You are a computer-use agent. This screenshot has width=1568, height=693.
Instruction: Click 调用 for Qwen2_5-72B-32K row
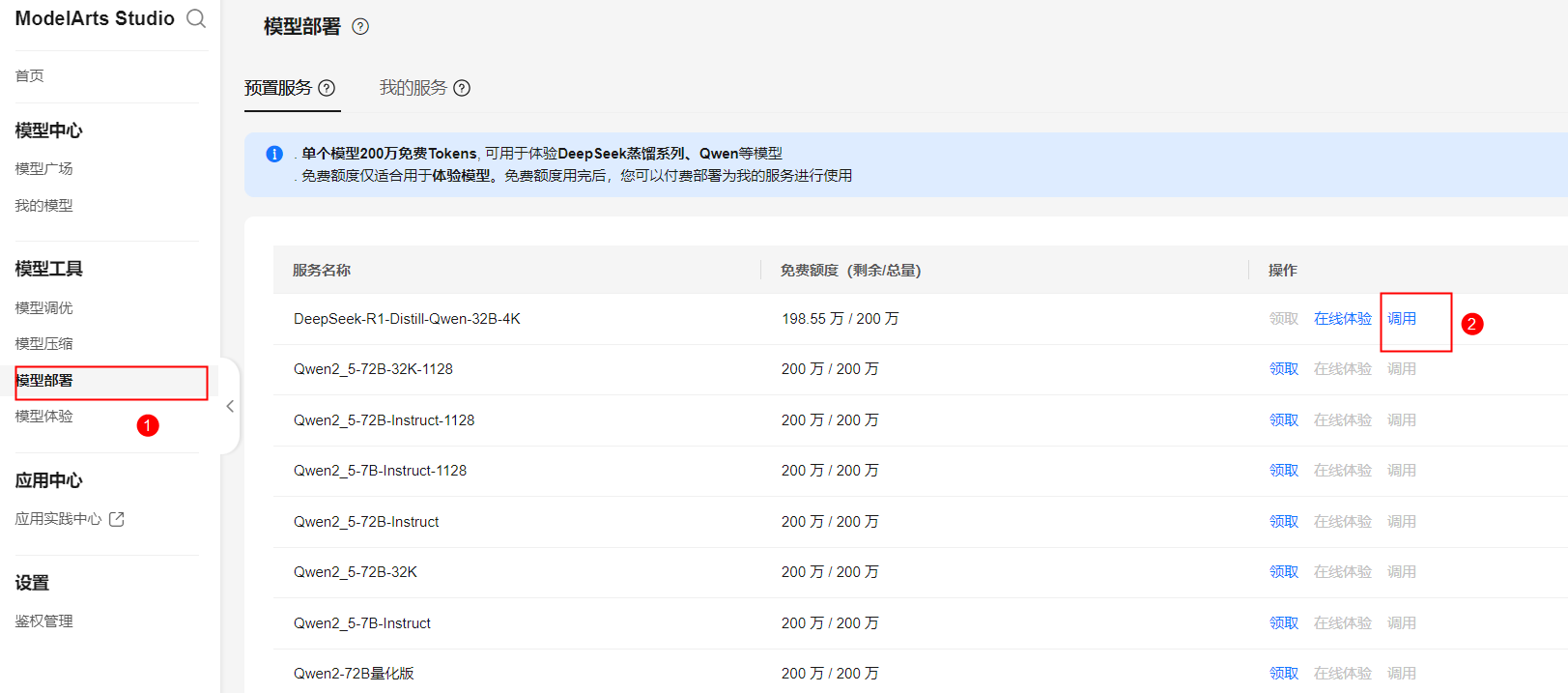point(1402,571)
